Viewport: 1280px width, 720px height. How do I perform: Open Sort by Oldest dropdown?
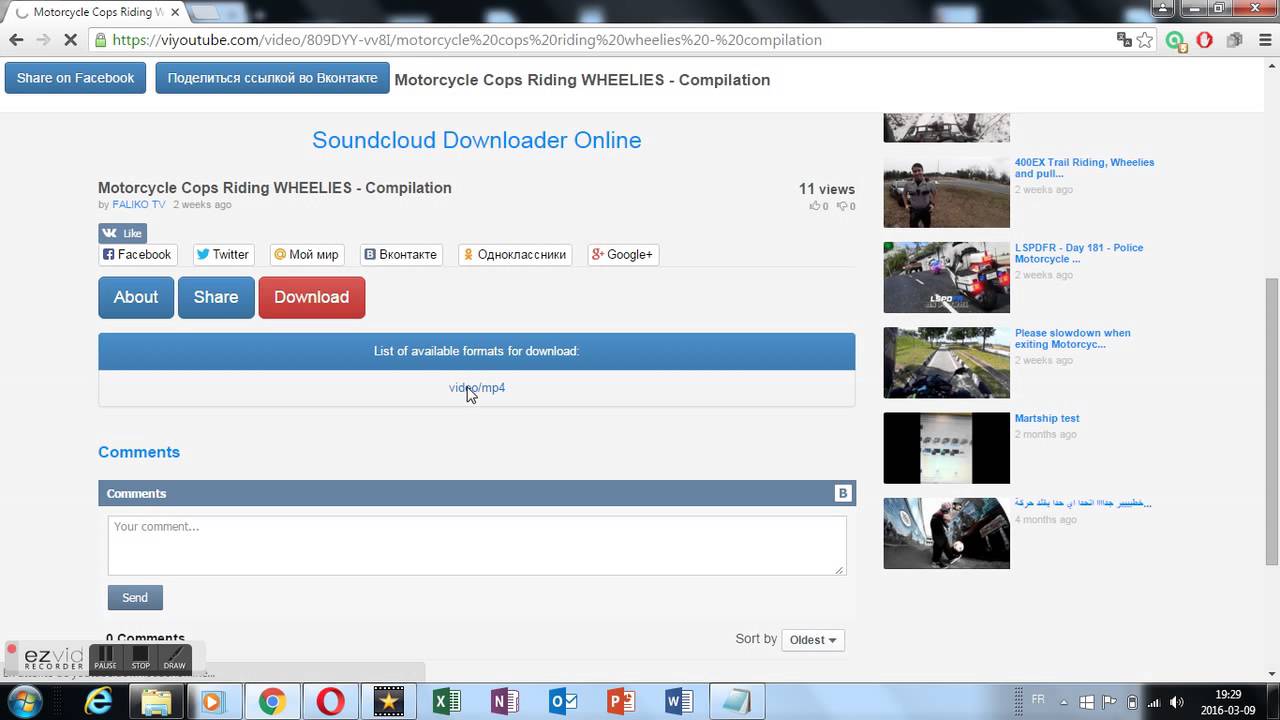point(813,640)
